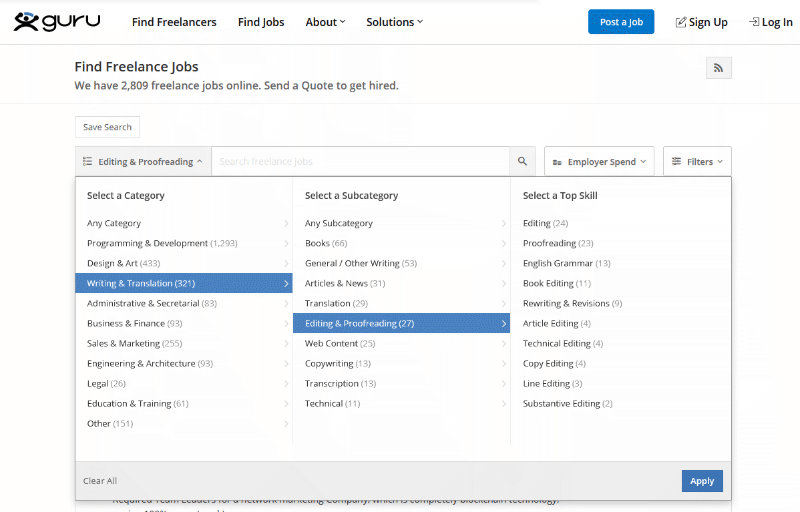The width and height of the screenshot is (800, 512).
Task: Choose English Grammar top skill
Action: [566, 263]
